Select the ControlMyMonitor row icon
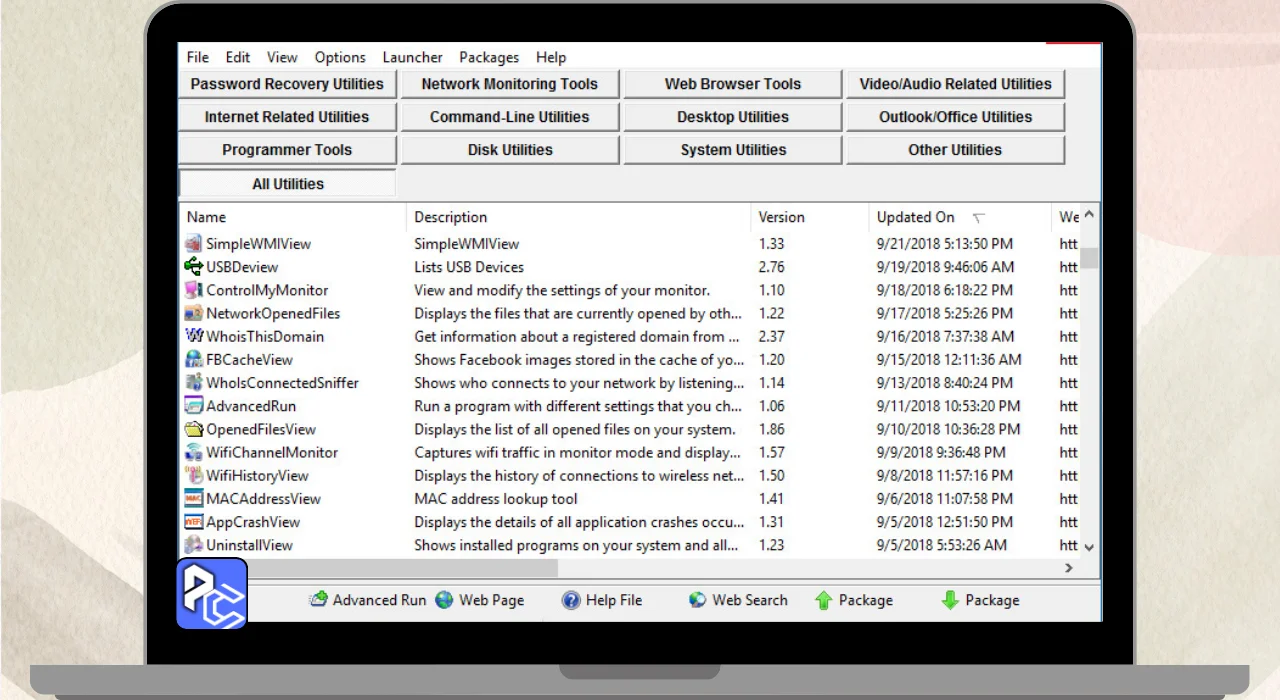 (194, 290)
